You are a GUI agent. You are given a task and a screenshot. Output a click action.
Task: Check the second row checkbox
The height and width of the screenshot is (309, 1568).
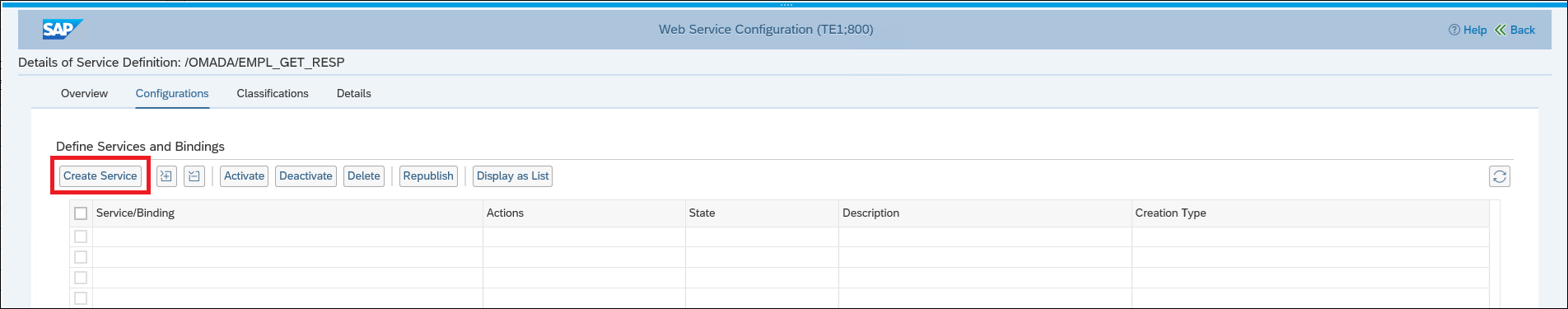(81, 257)
